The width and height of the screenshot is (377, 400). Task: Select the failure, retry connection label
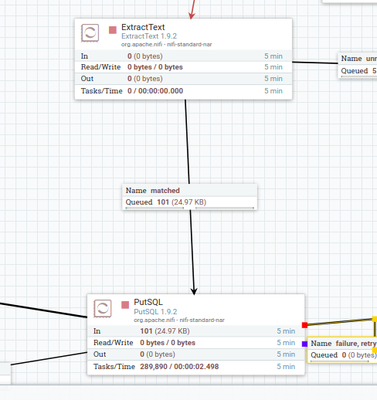pos(342,343)
